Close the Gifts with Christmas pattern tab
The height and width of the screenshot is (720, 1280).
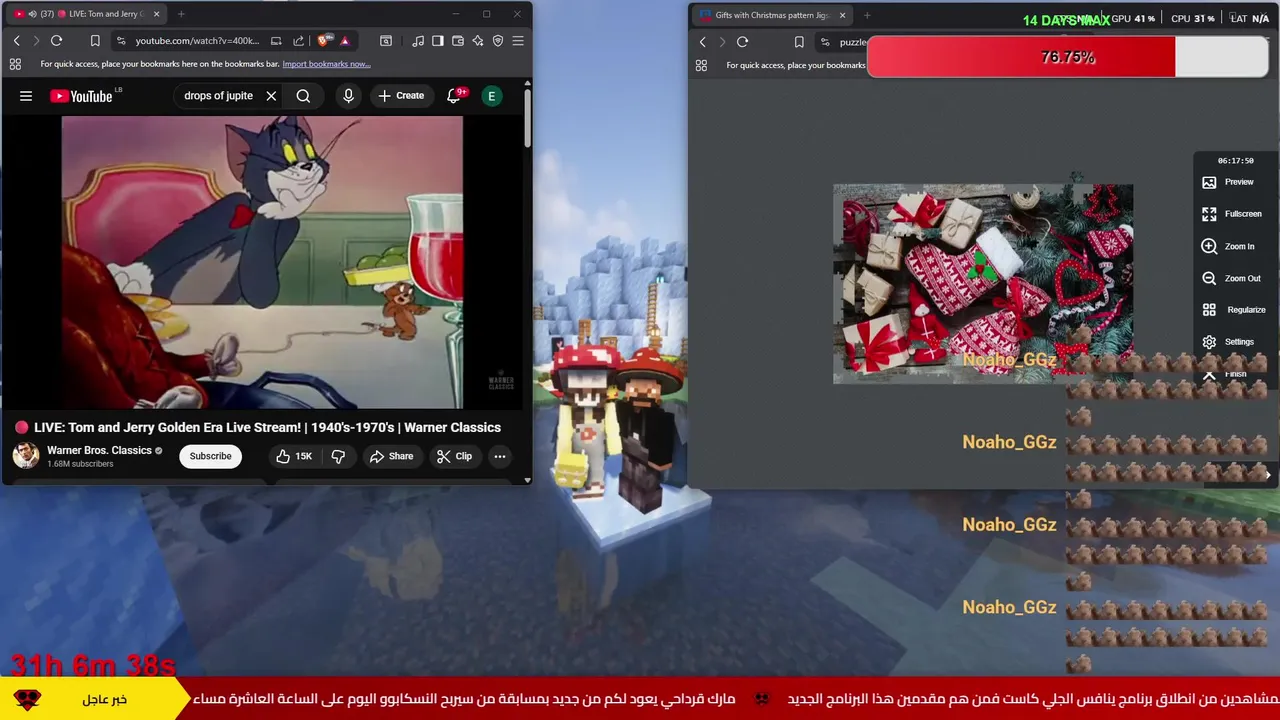coord(842,15)
